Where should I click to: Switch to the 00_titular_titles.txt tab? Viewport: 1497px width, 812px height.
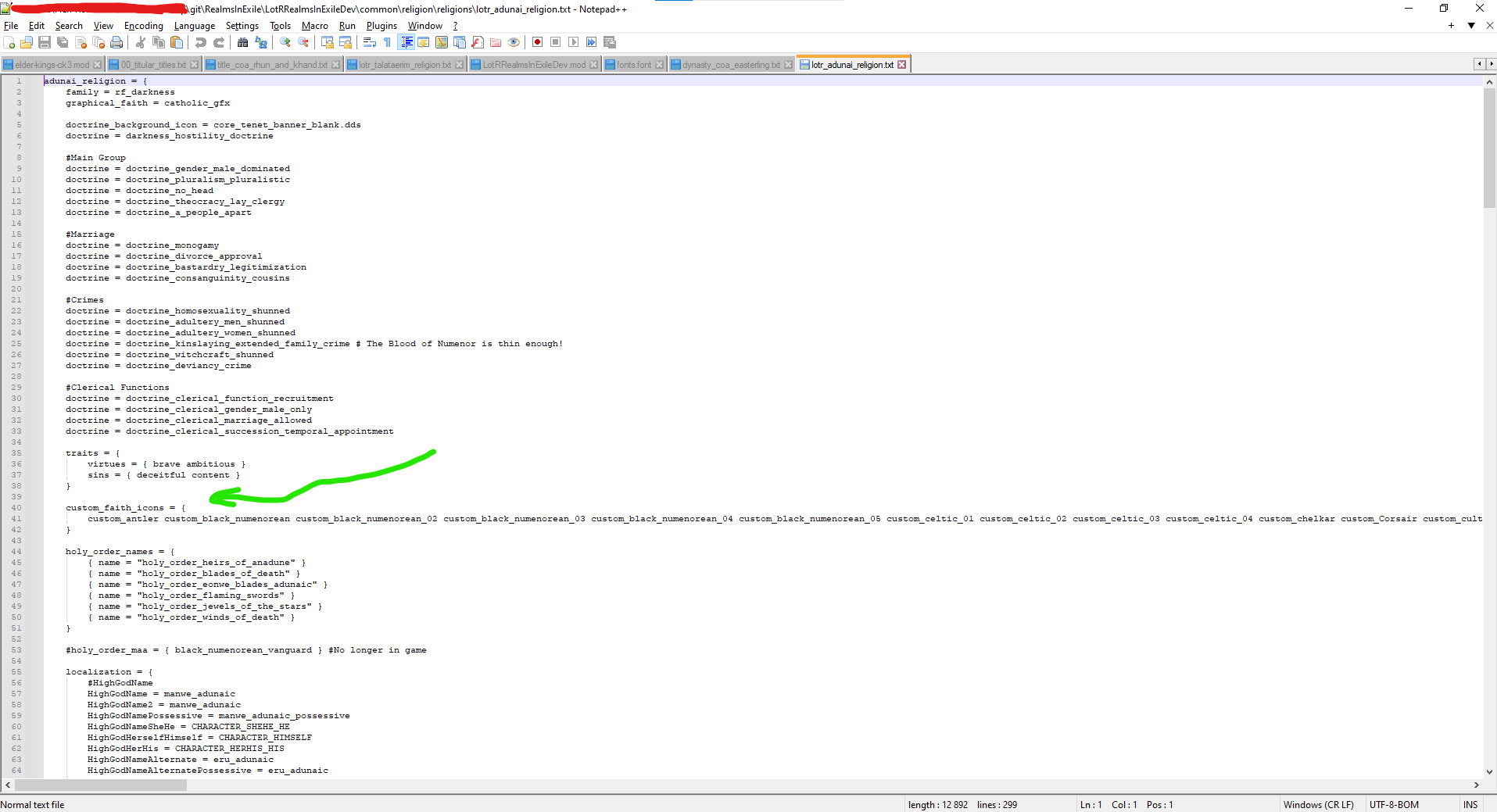[x=153, y=65]
